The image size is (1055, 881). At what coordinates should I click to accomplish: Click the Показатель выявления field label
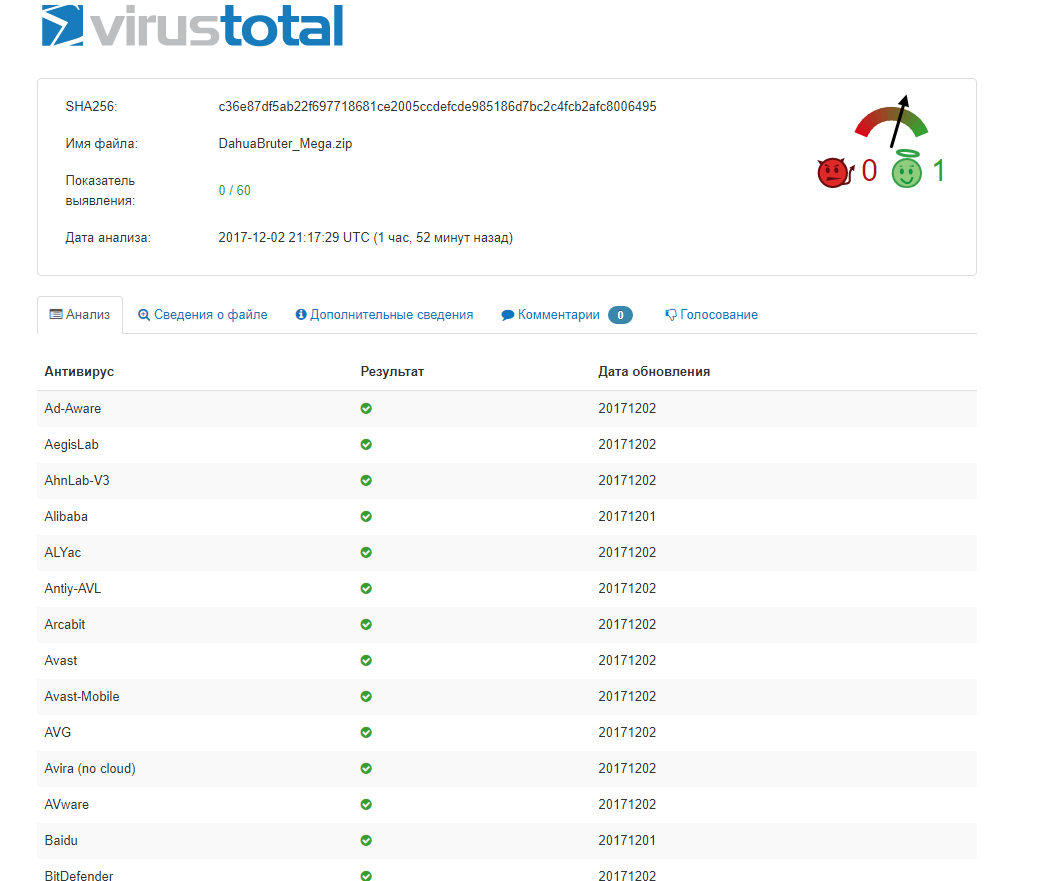tap(100, 190)
